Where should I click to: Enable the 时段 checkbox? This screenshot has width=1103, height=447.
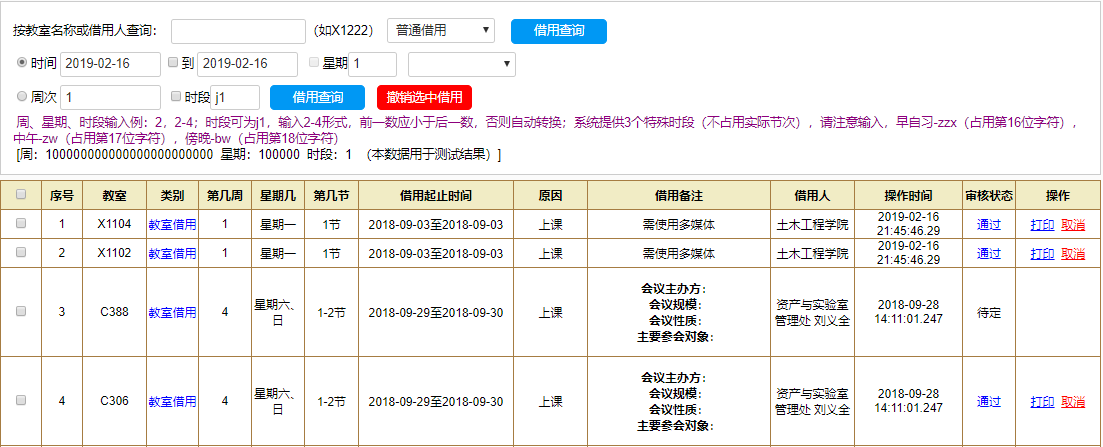pyautogui.click(x=176, y=97)
